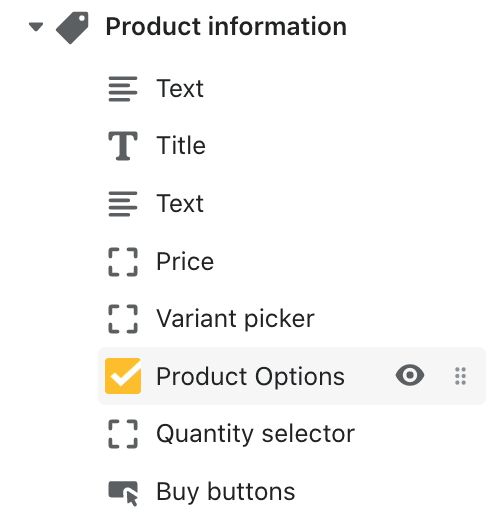
Task: Click the Product Options drag handle dots
Action: [x=461, y=376]
